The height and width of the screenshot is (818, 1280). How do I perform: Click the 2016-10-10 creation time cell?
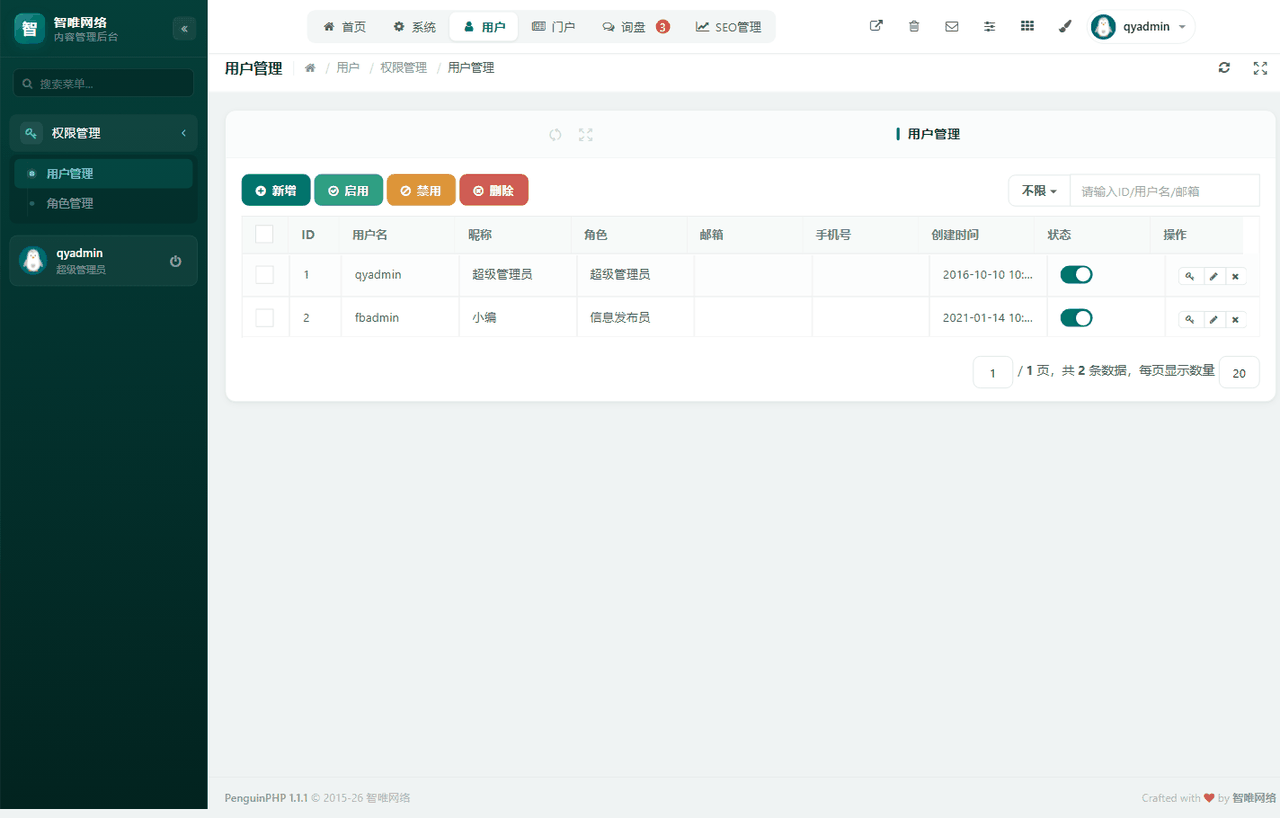[988, 274]
